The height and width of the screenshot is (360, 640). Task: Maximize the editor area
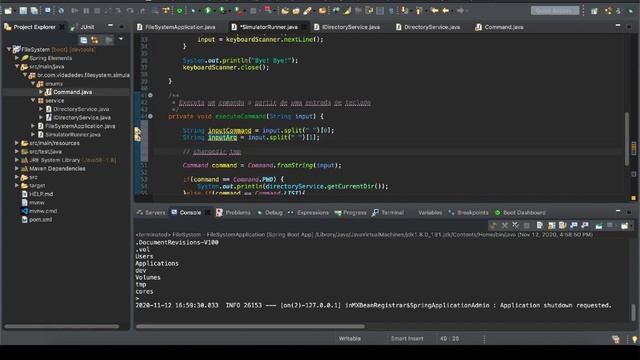click(629, 26)
